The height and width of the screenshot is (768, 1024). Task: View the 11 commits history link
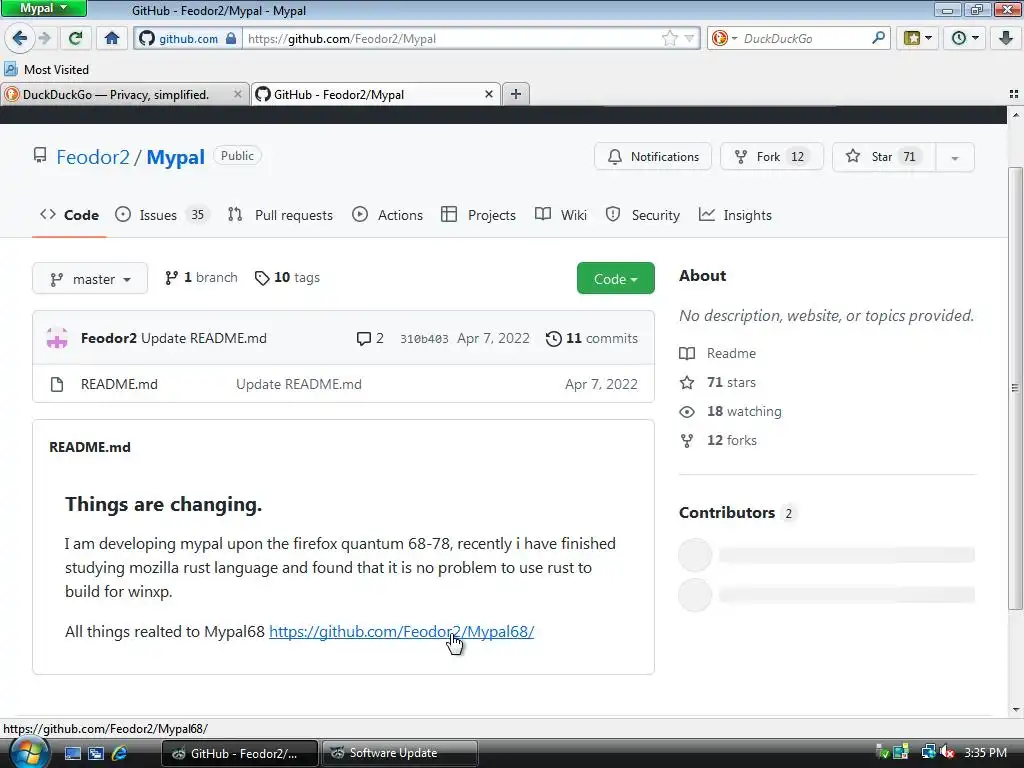(592, 338)
